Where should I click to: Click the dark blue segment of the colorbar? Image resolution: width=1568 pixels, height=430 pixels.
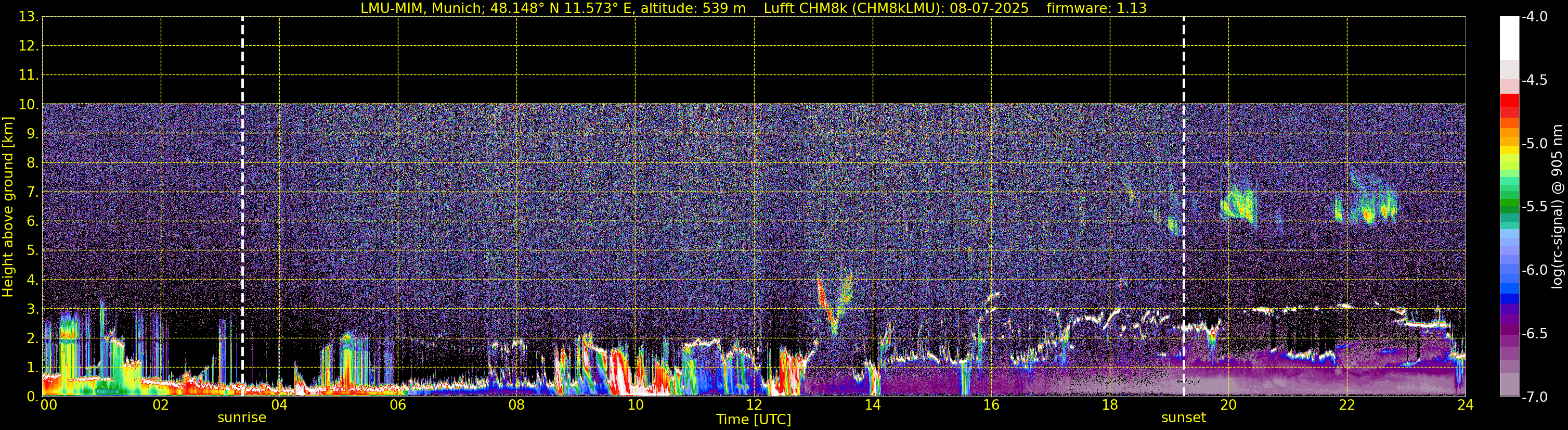click(x=1510, y=298)
